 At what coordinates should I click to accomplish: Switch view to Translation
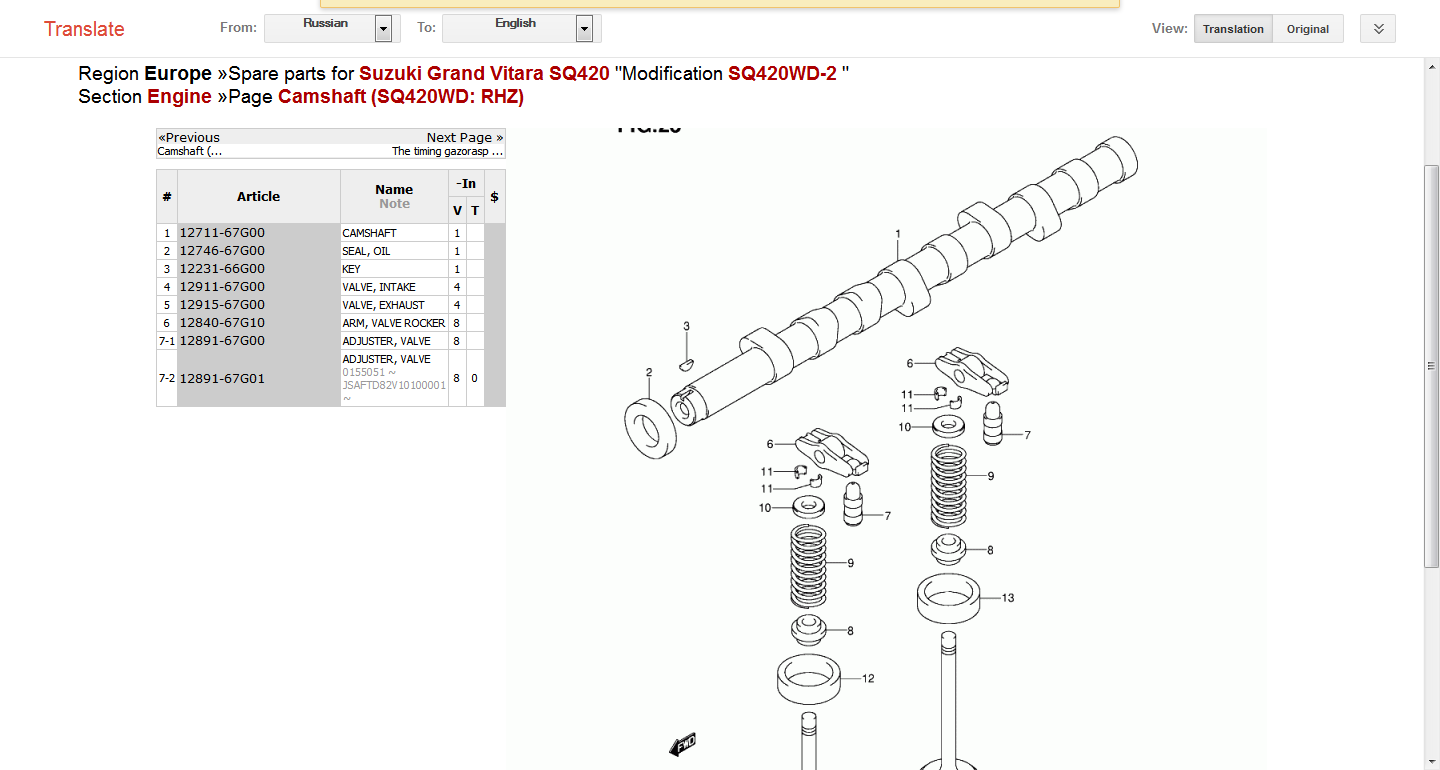point(1233,29)
